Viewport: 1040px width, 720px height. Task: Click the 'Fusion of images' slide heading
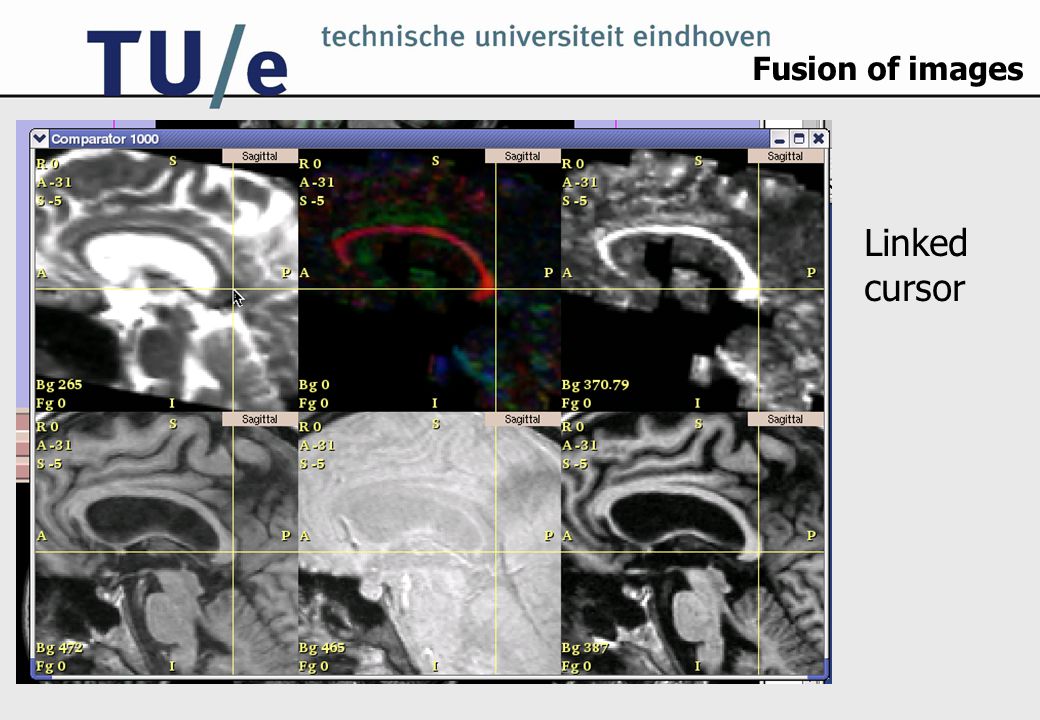coord(888,69)
